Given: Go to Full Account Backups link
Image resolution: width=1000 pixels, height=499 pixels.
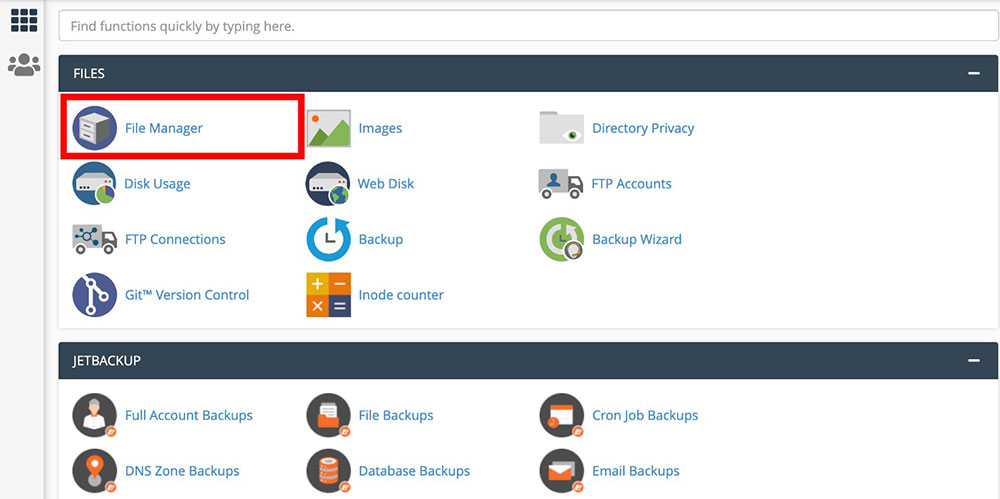Looking at the screenshot, I should 189,415.
